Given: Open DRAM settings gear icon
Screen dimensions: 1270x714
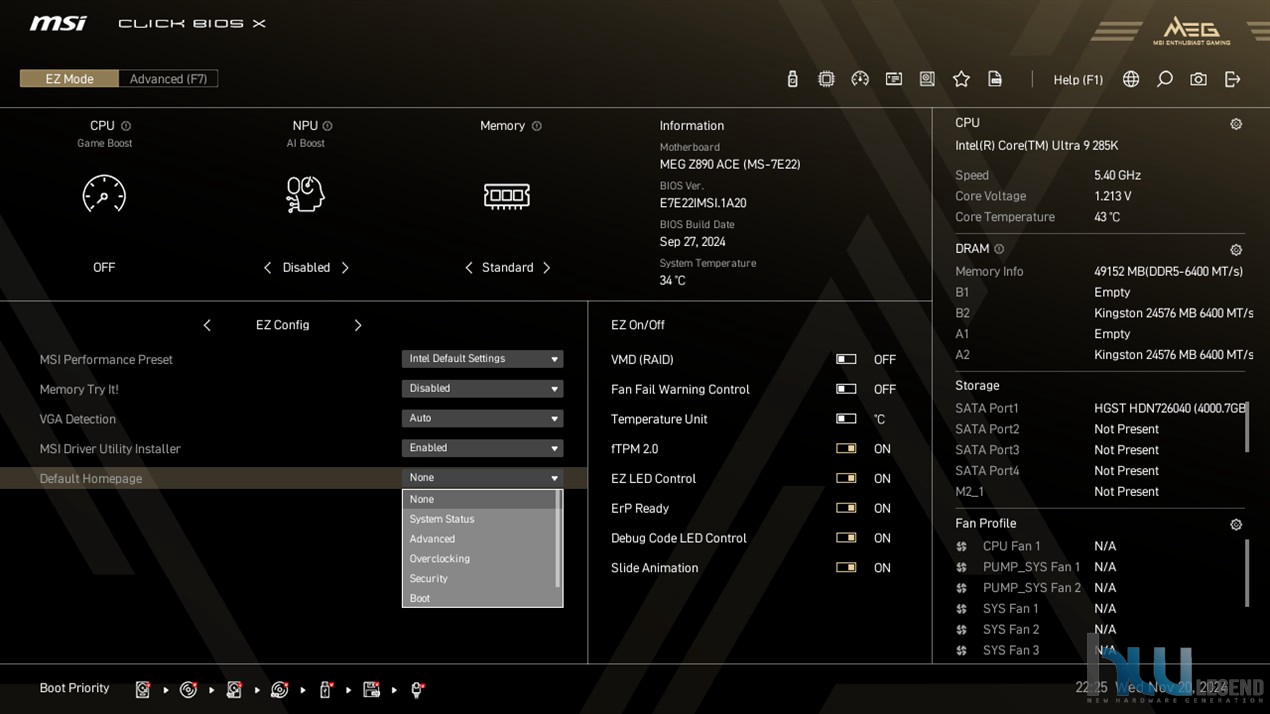Looking at the screenshot, I should point(1236,250).
